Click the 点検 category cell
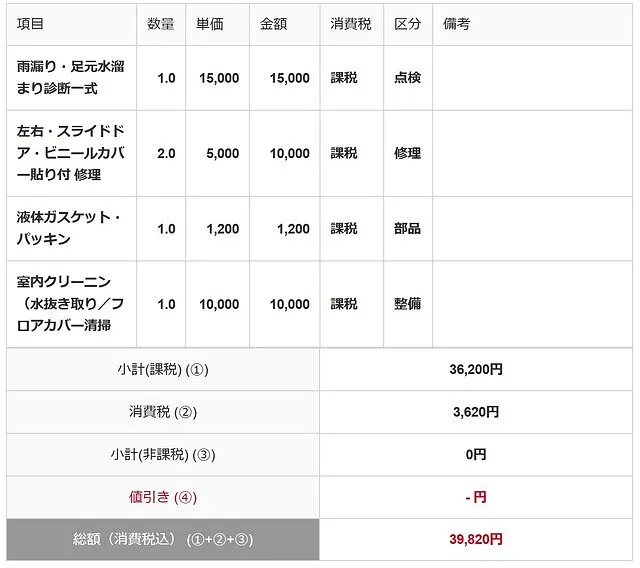 tap(408, 78)
